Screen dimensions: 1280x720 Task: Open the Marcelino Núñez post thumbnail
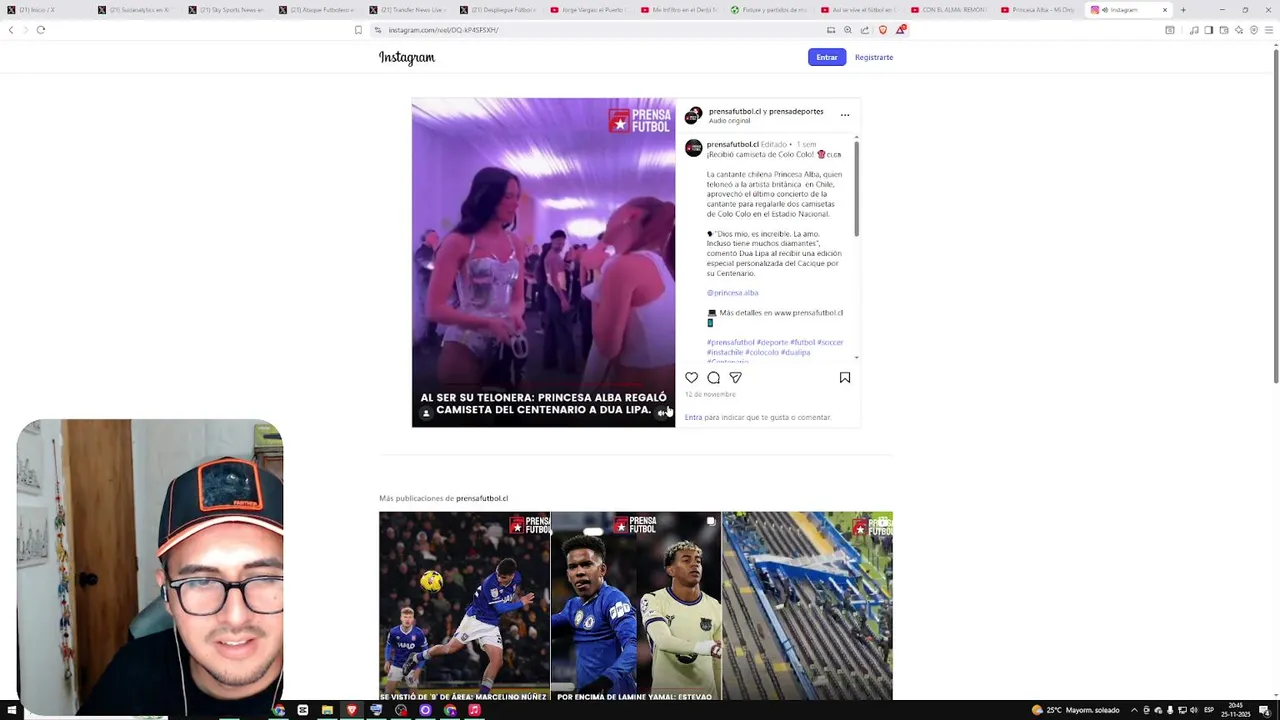[464, 606]
